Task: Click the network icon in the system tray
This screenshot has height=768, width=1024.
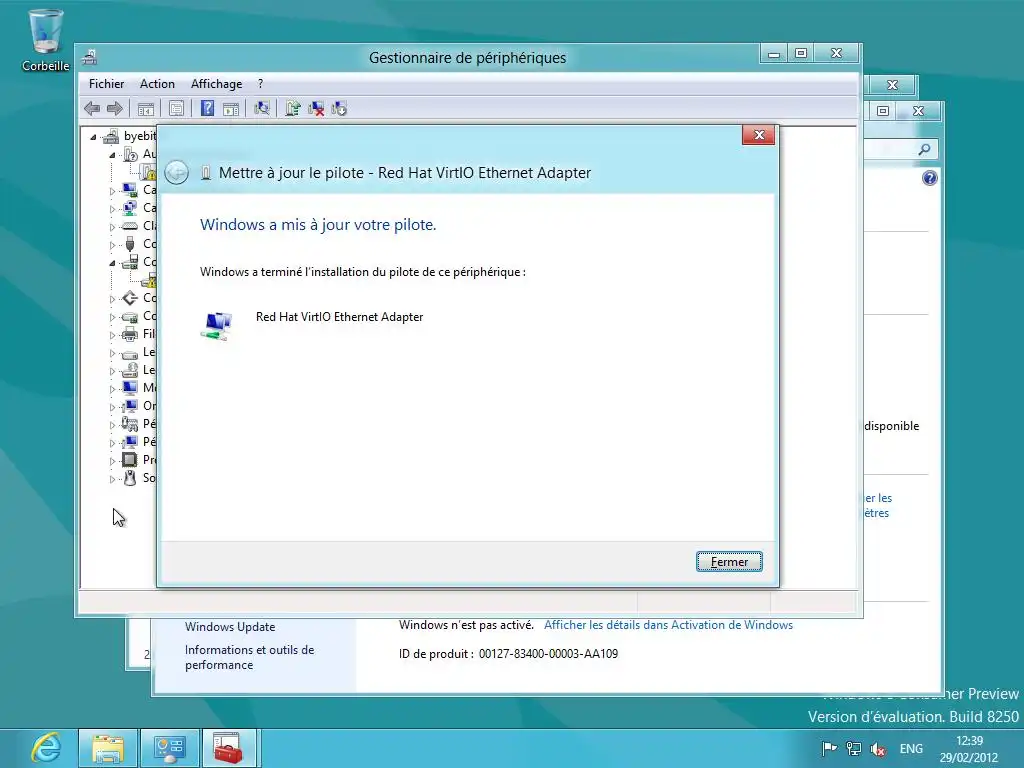Action: click(853, 749)
